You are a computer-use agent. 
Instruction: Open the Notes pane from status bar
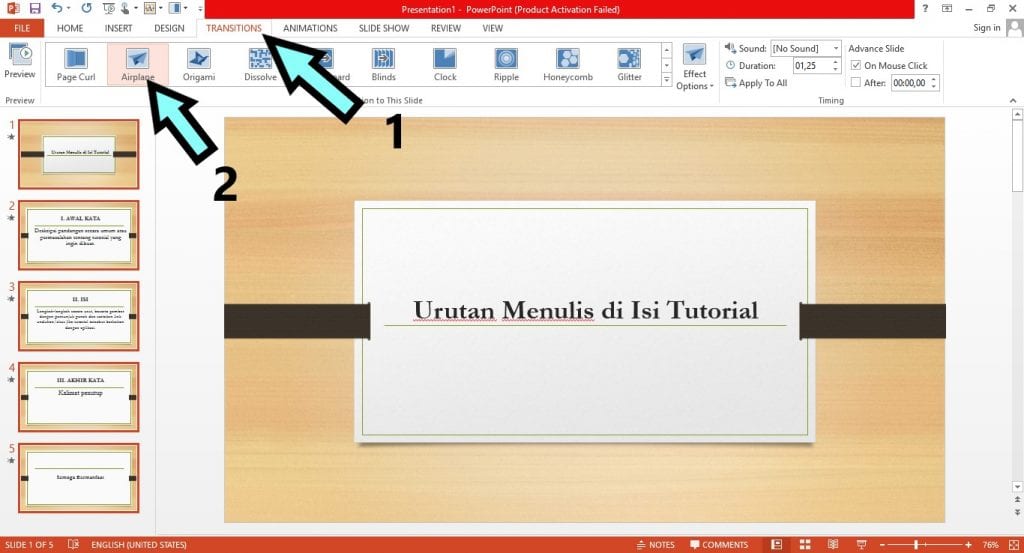pos(655,545)
